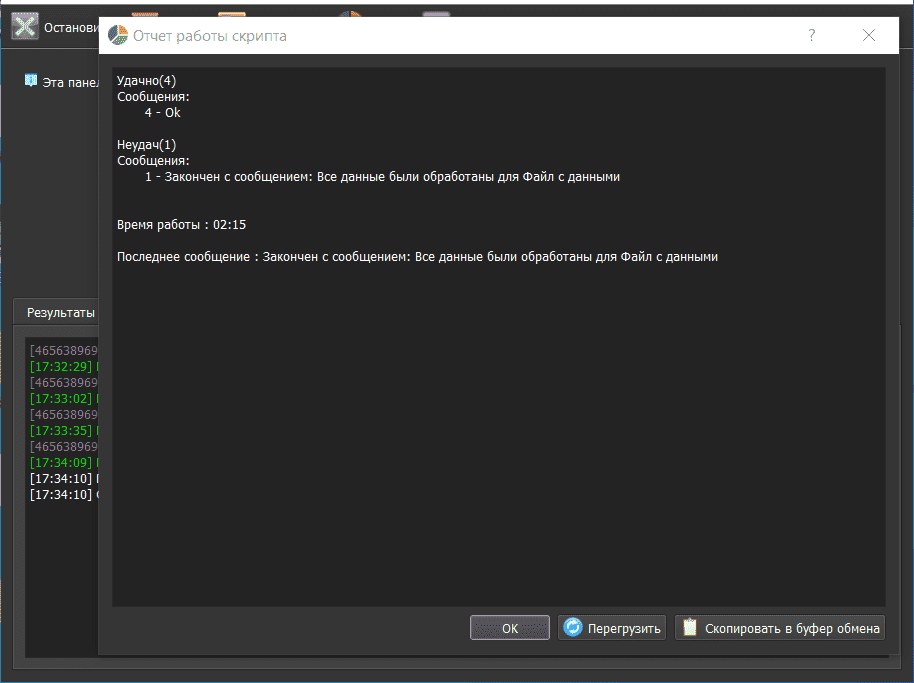Click the Неудач(1) line in report
The image size is (914, 683).
pos(146,145)
